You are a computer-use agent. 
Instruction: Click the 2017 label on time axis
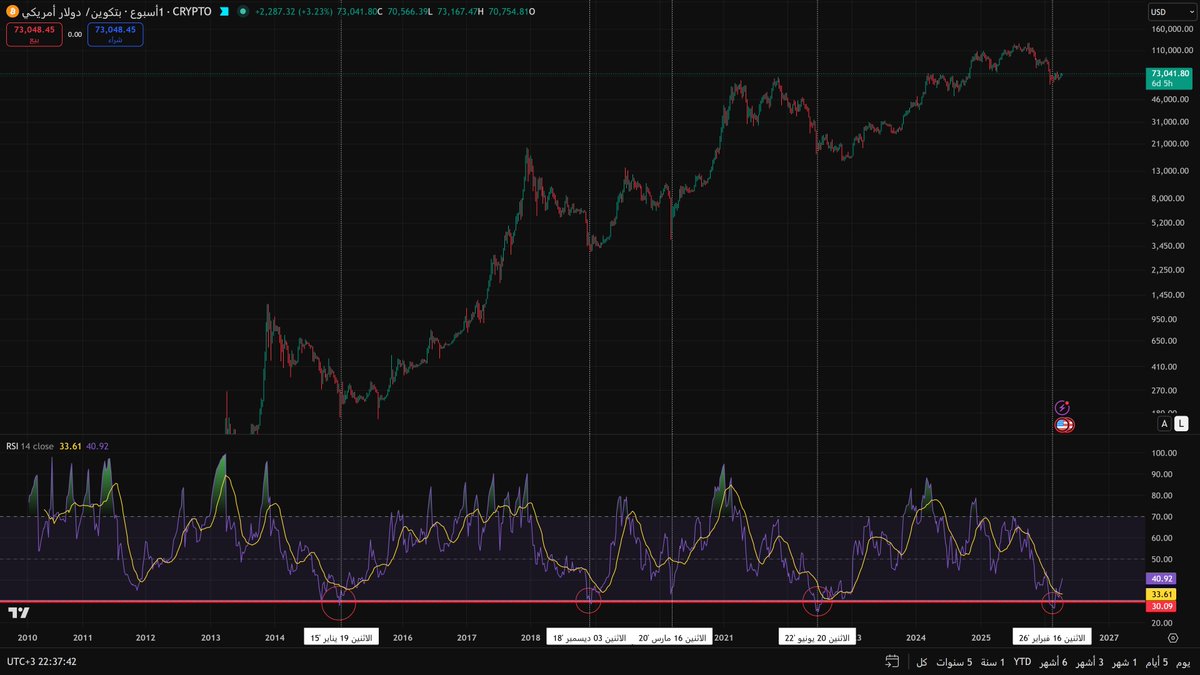pyautogui.click(x=466, y=637)
